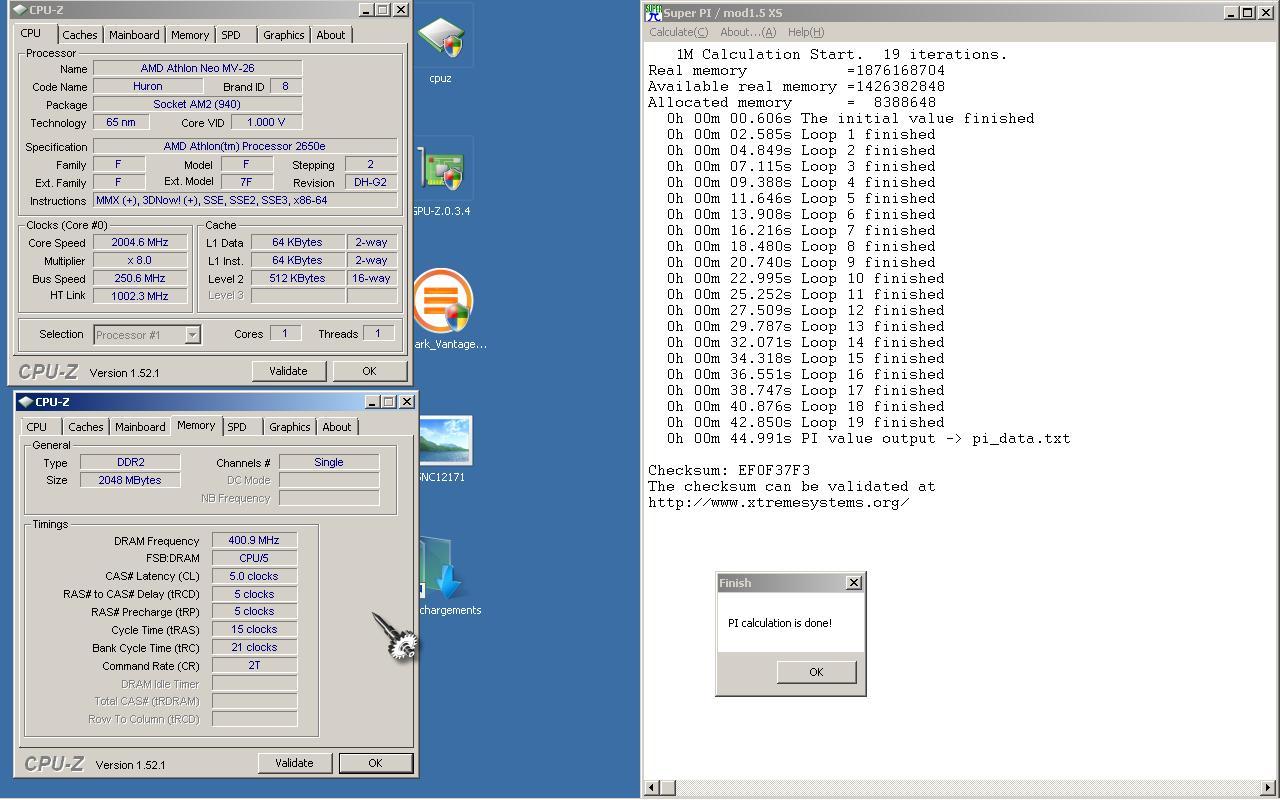This screenshot has width=1280, height=800.
Task: Click Validate in the CPU-Z Memory window
Action: click(x=294, y=763)
